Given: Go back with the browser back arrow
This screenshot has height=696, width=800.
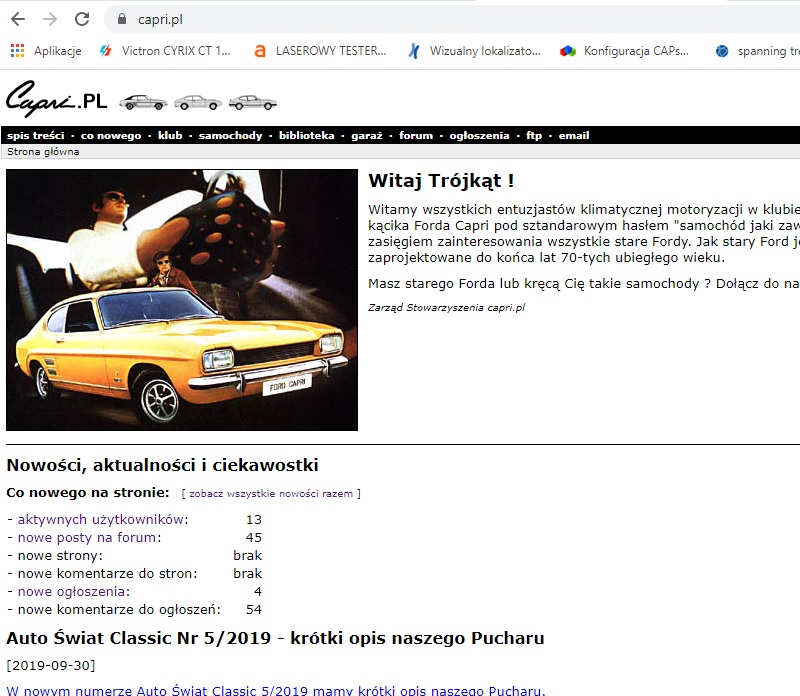Looking at the screenshot, I should coord(18,19).
